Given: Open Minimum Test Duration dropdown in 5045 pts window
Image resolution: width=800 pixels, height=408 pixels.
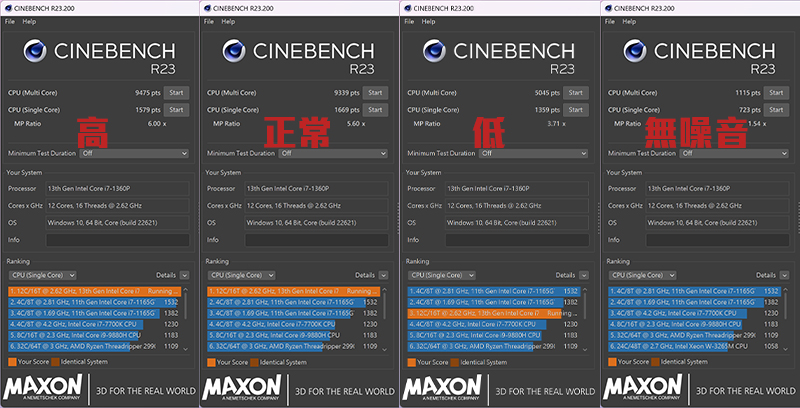Looking at the screenshot, I should pyautogui.click(x=534, y=153).
